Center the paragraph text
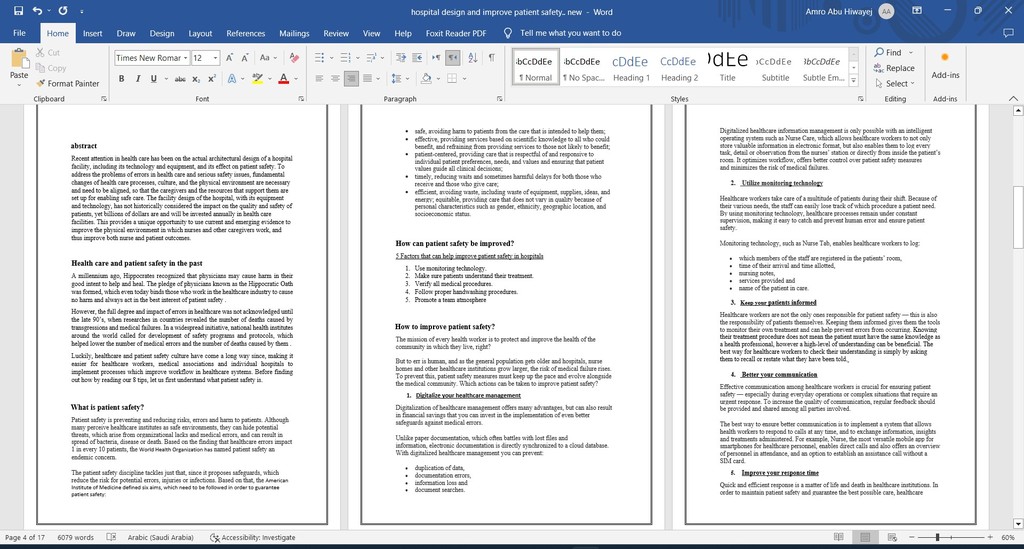The image size is (1024, 549). pyautogui.click(x=335, y=79)
